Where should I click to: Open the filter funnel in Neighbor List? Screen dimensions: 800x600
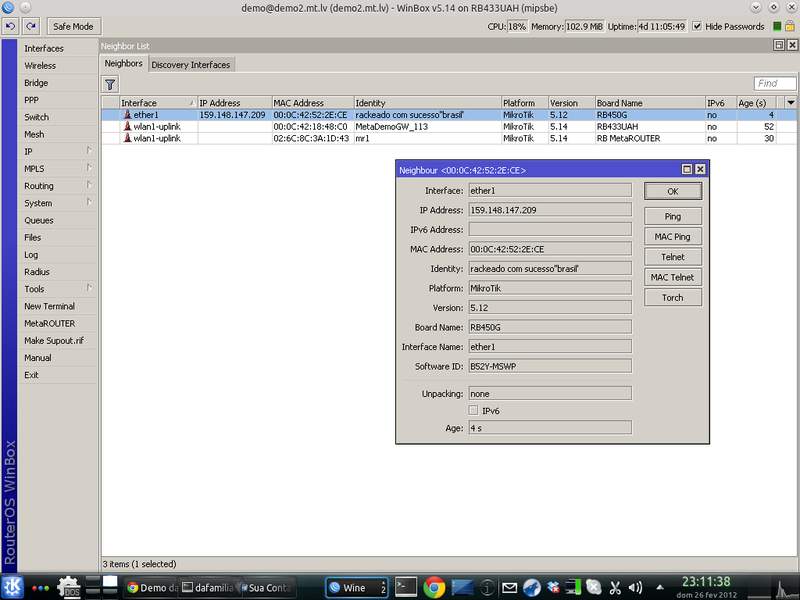tap(110, 85)
